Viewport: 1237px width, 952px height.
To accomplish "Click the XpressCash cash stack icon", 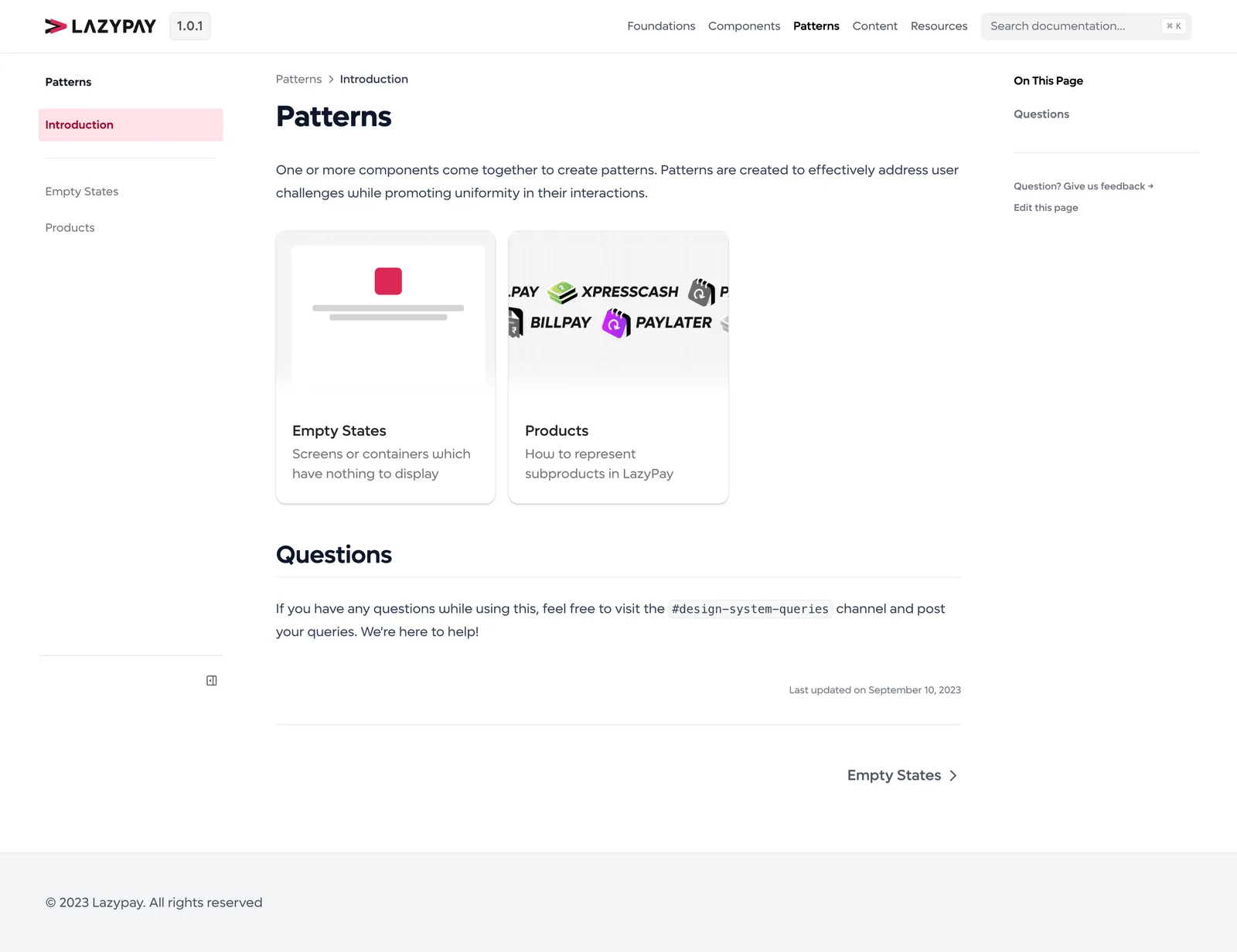I will (x=562, y=292).
